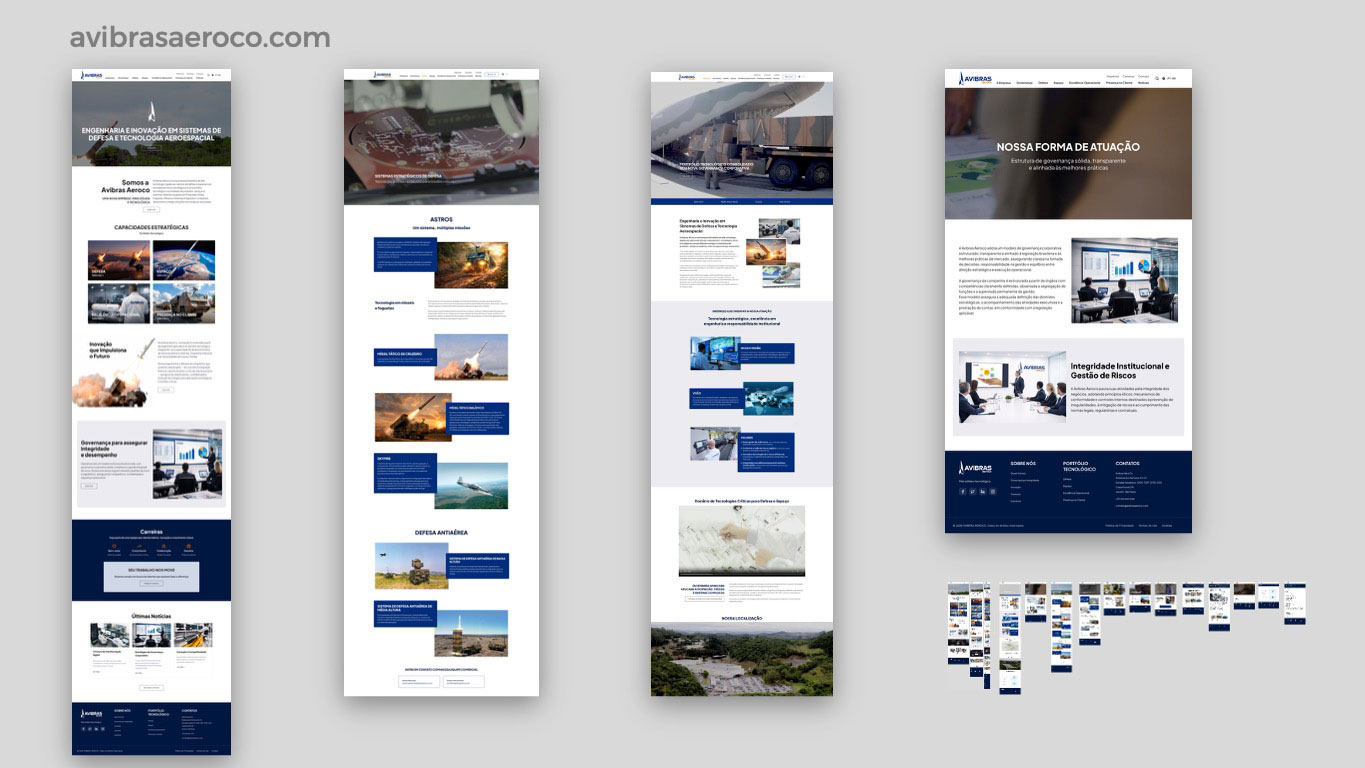1365x768 pixels.
Task: Click the cruise missile in flight image on the defense page
Action: point(471,485)
